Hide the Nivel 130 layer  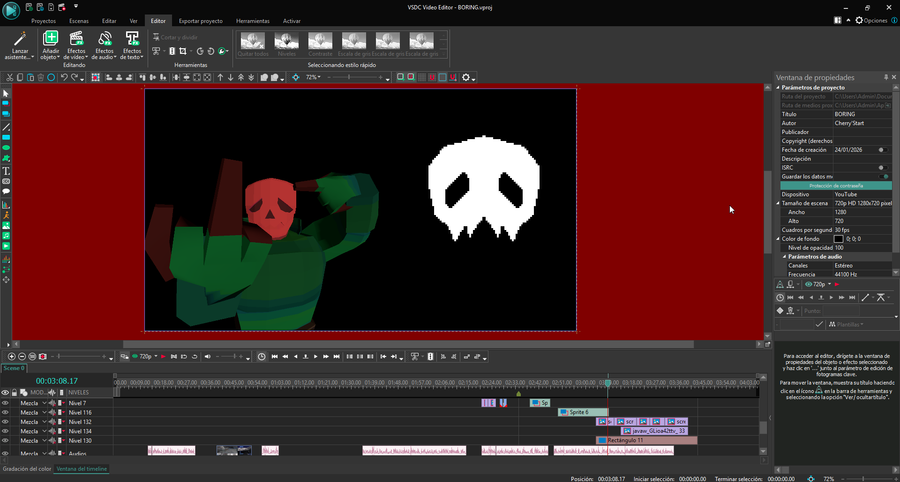click(x=5, y=441)
